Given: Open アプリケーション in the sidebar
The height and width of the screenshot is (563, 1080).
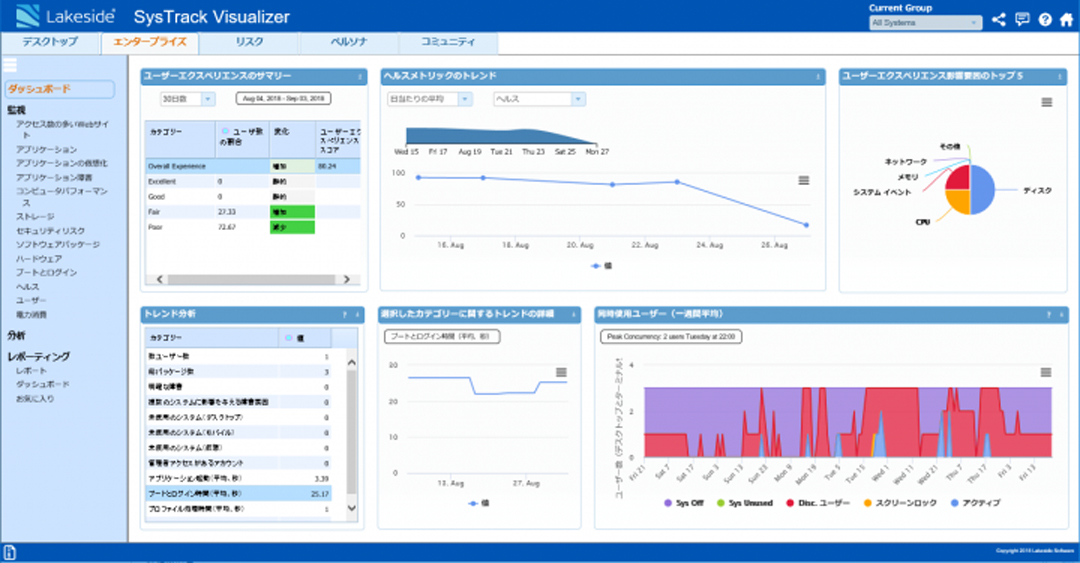Looking at the screenshot, I should click(x=46, y=149).
